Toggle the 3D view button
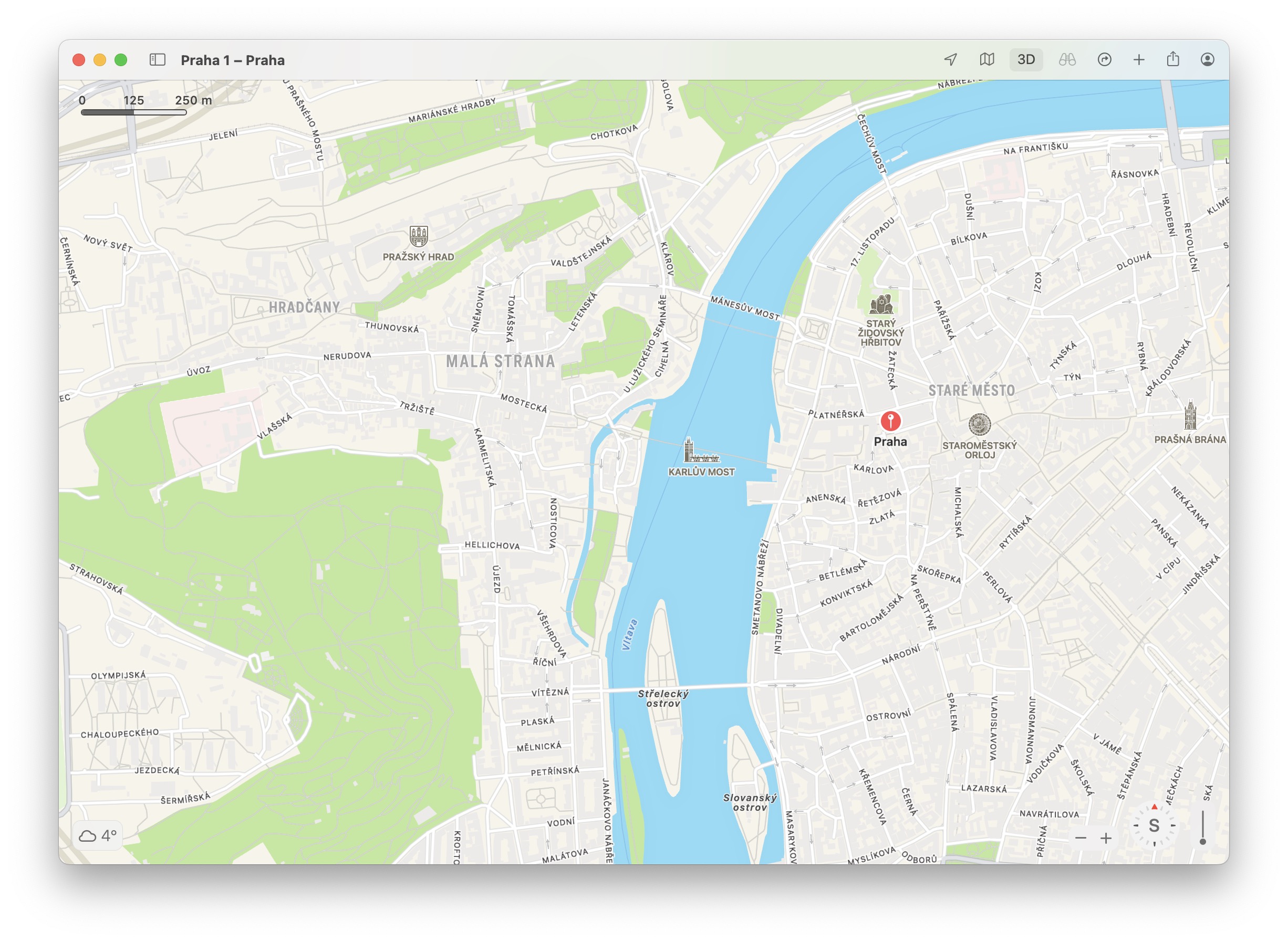The height and width of the screenshot is (942, 1288). [x=1025, y=59]
